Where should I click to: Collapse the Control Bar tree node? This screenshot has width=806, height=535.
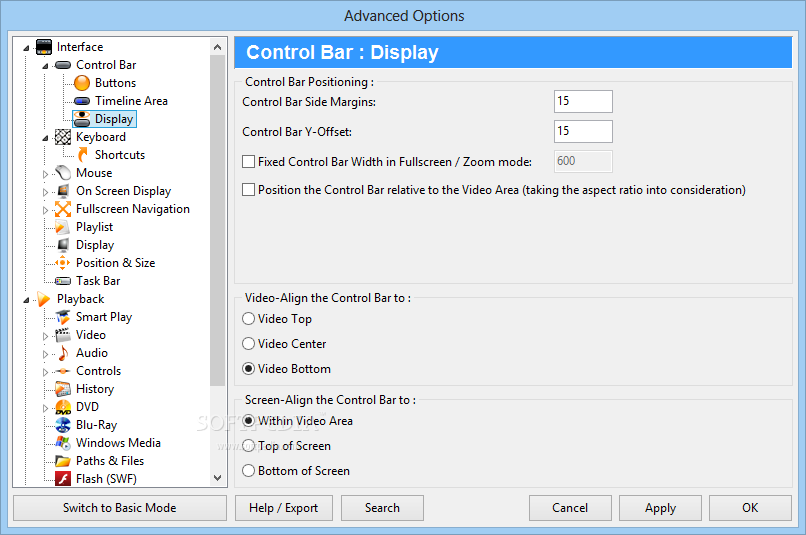[45, 66]
